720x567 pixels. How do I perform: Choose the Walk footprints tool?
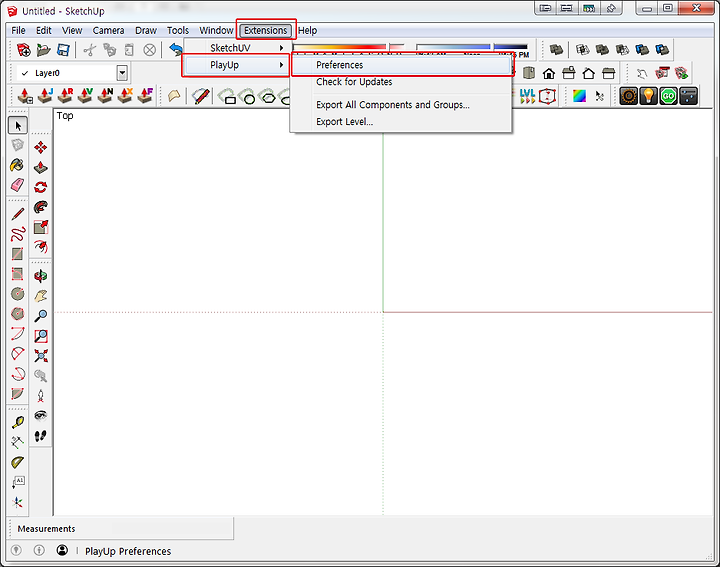(x=40, y=435)
